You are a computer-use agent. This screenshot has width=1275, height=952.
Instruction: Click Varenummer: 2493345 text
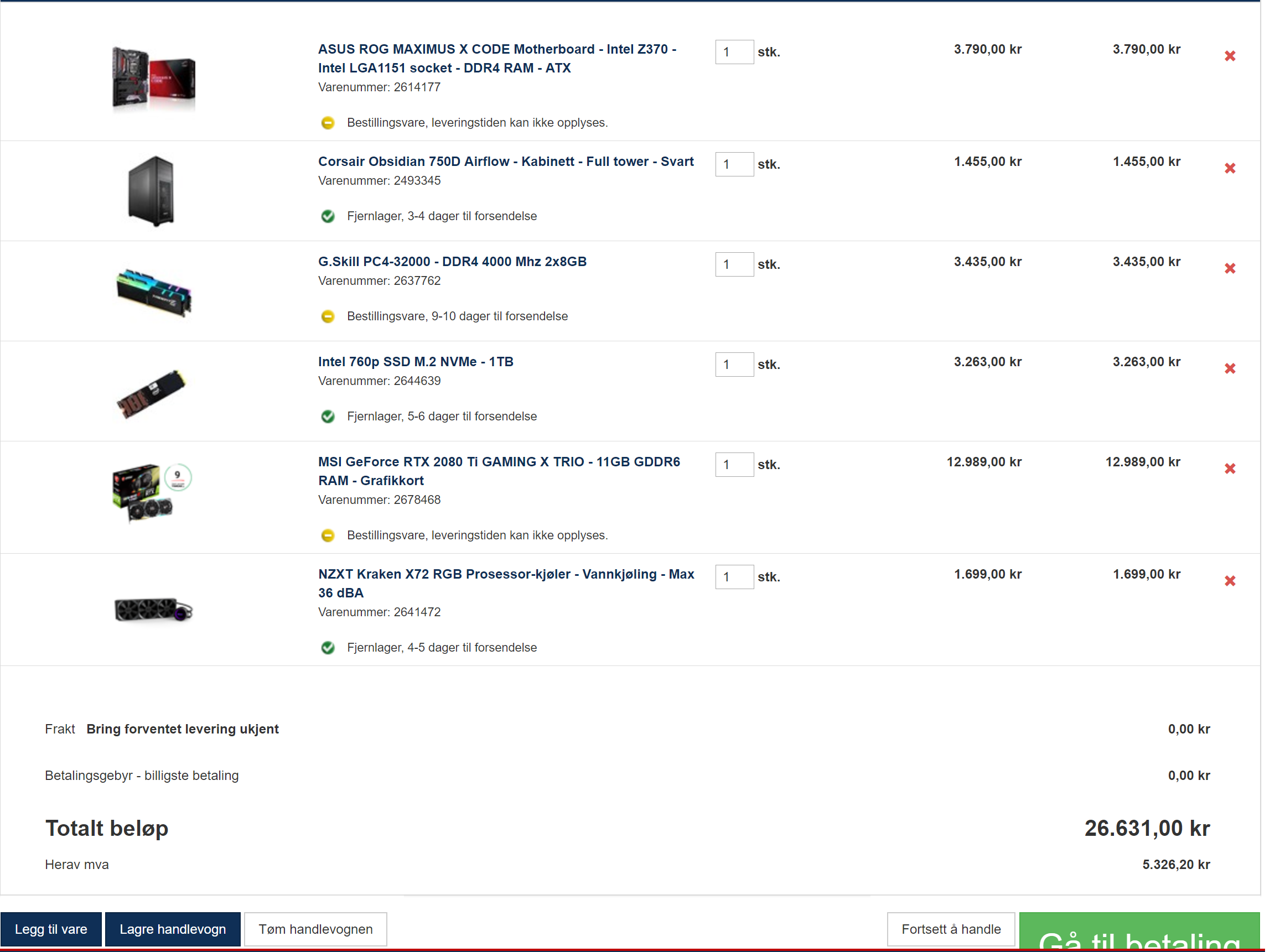pyautogui.click(x=379, y=180)
